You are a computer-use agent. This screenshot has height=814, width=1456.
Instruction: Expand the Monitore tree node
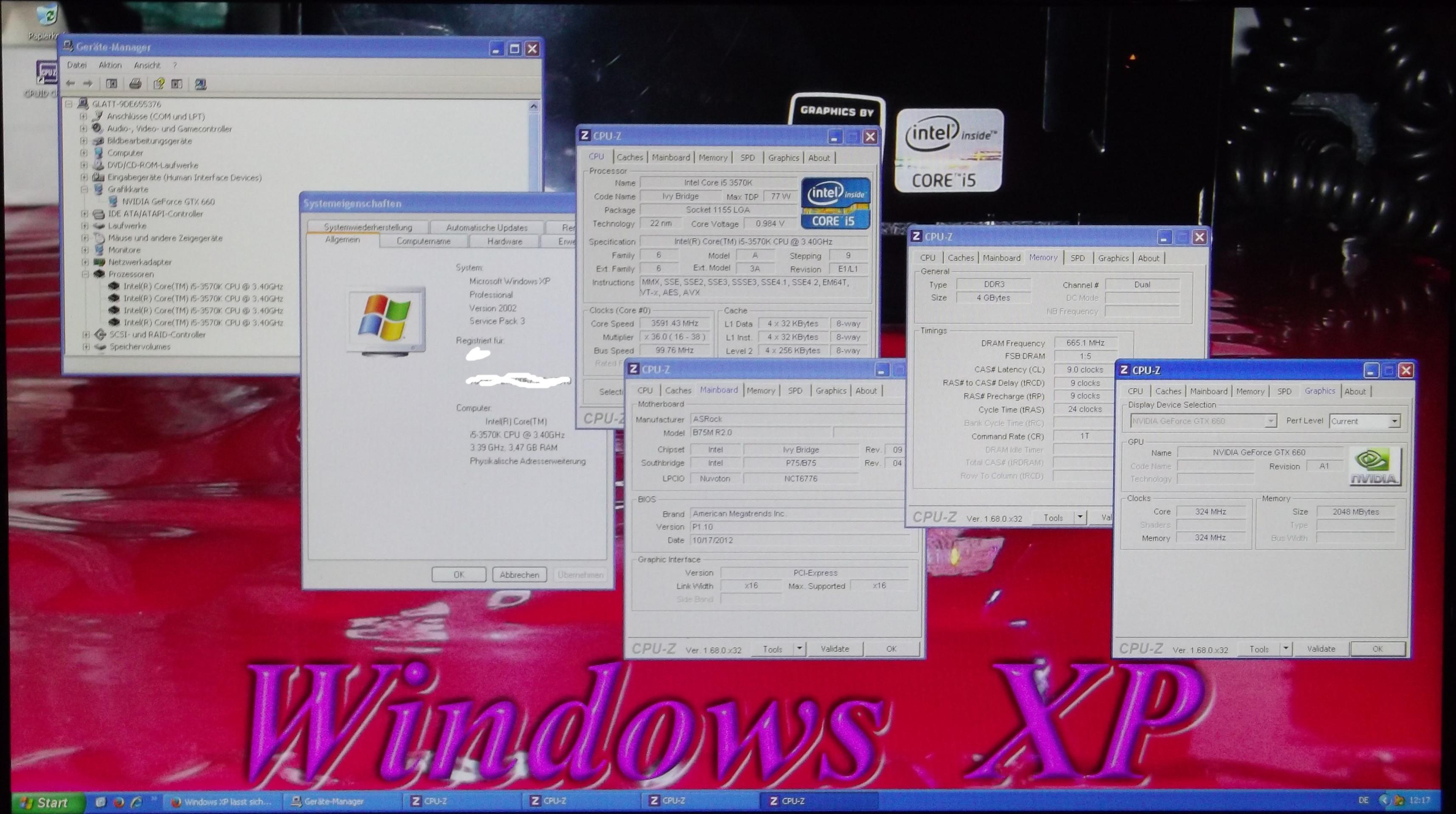click(85, 250)
